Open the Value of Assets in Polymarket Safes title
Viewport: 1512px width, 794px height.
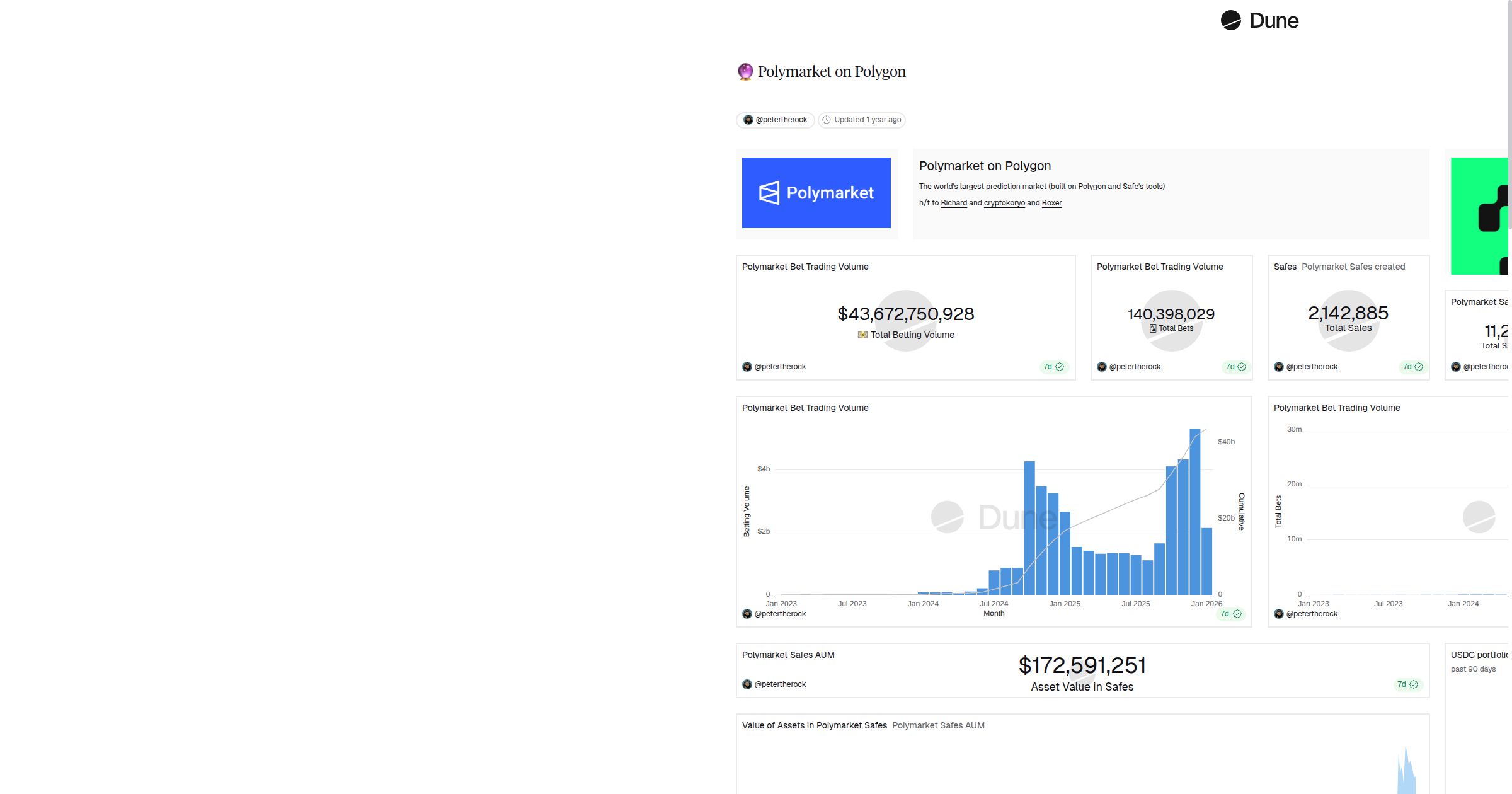(x=814, y=725)
